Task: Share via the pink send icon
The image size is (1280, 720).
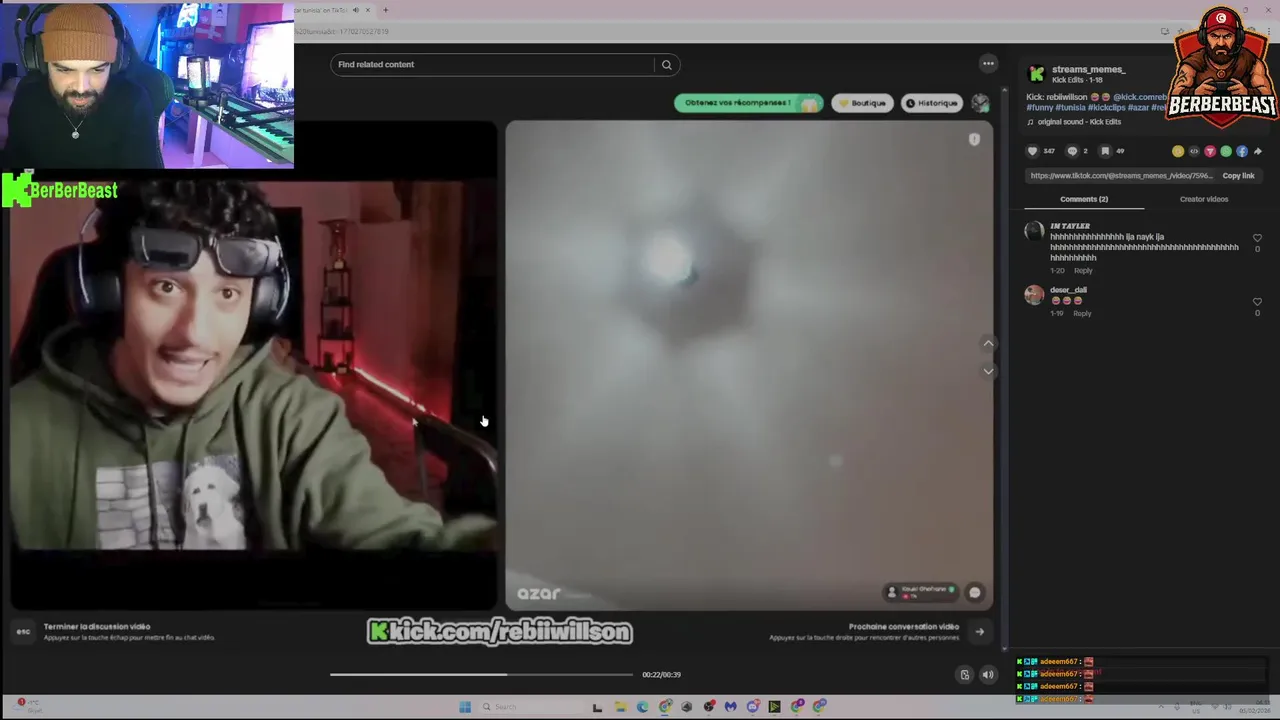Action: click(1210, 151)
